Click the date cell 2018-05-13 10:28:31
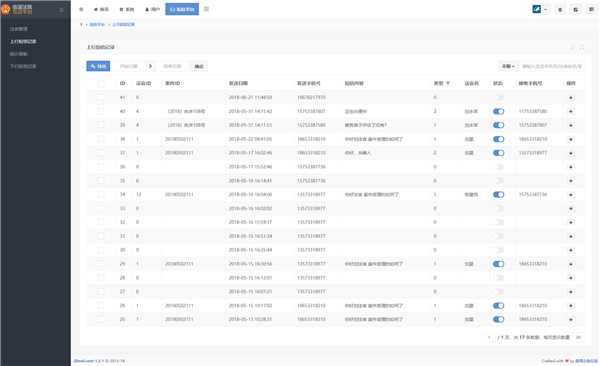Viewport: 600px width, 366px height. 250,319
